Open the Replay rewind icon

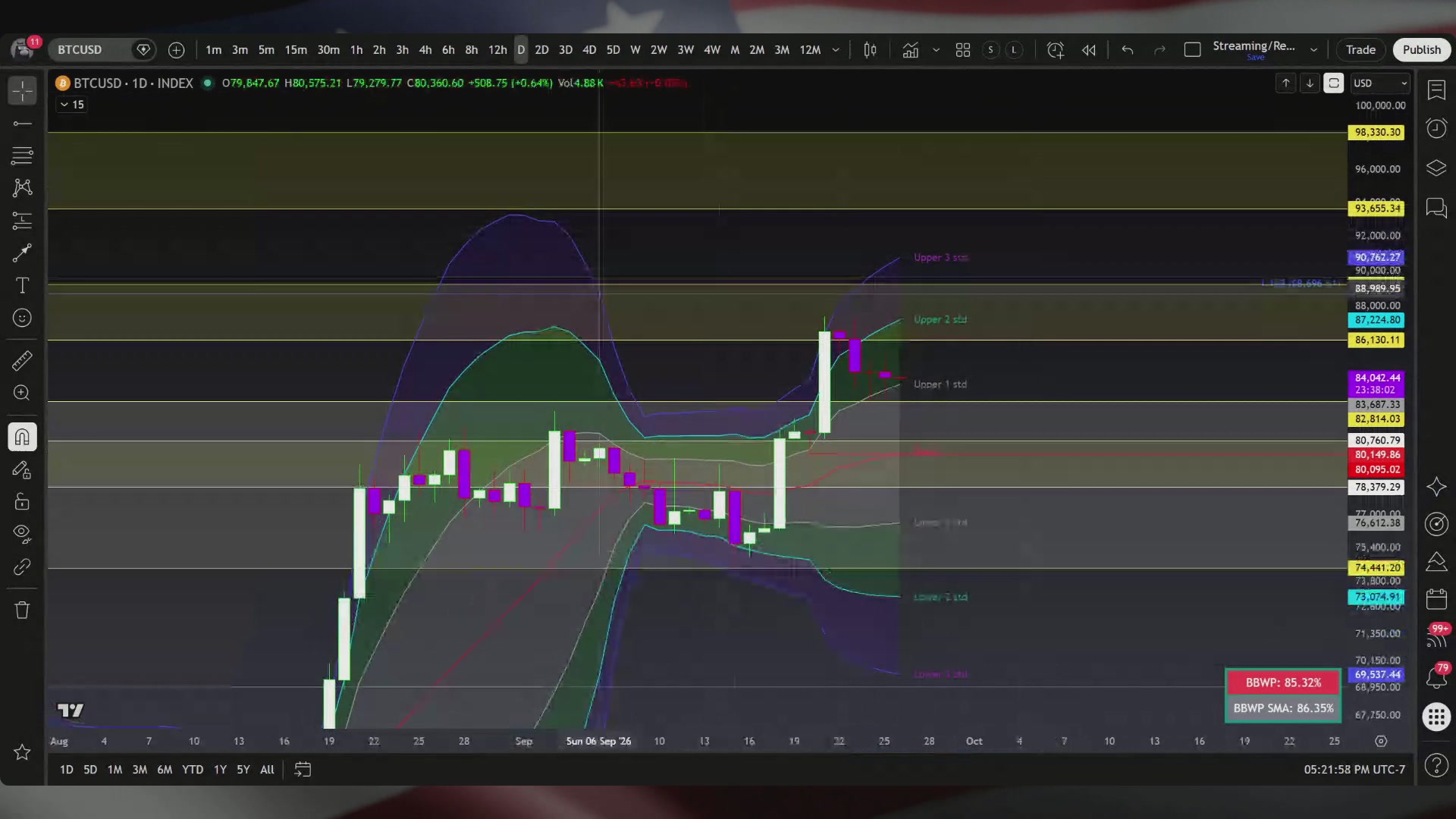(x=1088, y=50)
